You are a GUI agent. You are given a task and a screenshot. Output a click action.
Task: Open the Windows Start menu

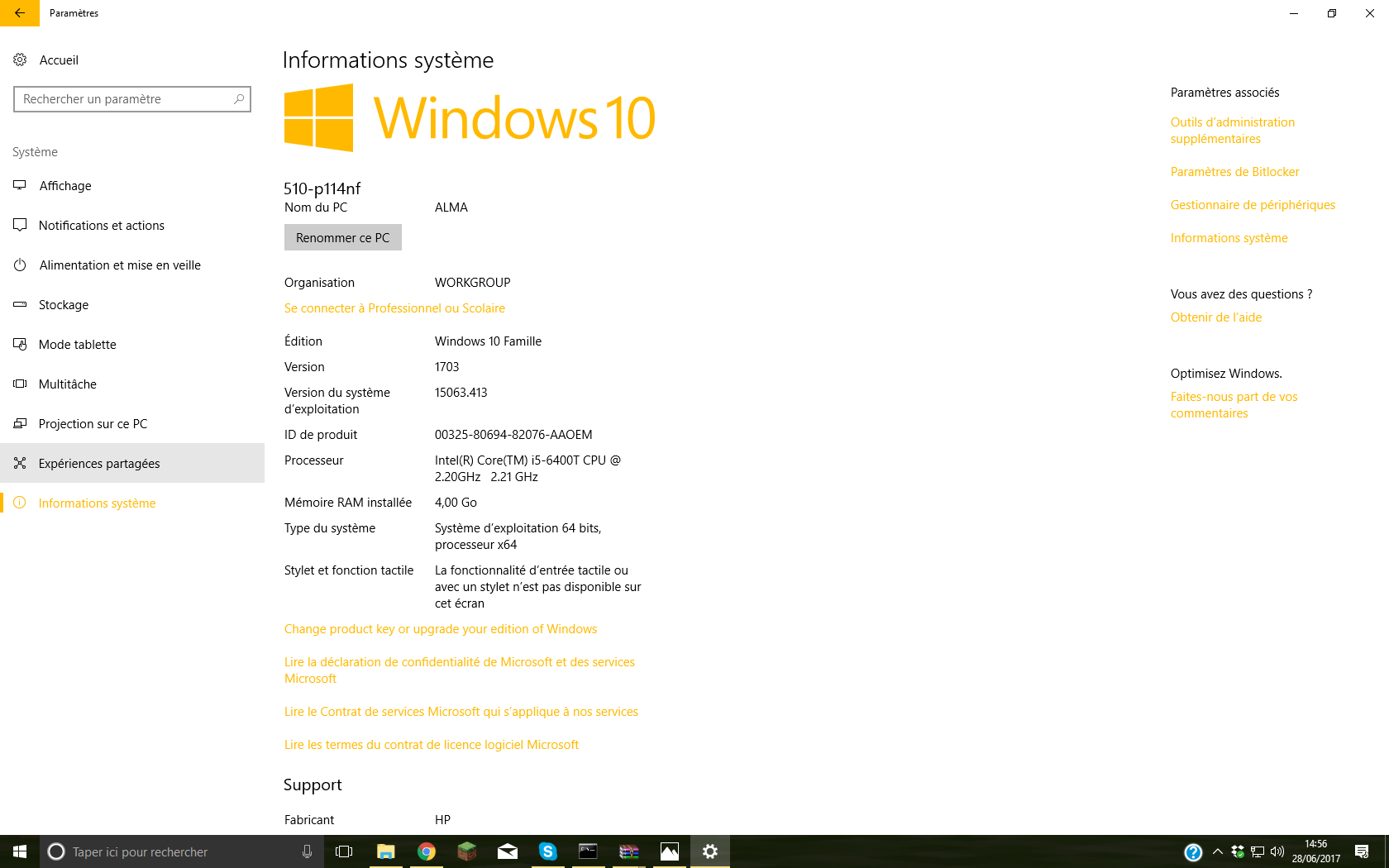coord(20,851)
